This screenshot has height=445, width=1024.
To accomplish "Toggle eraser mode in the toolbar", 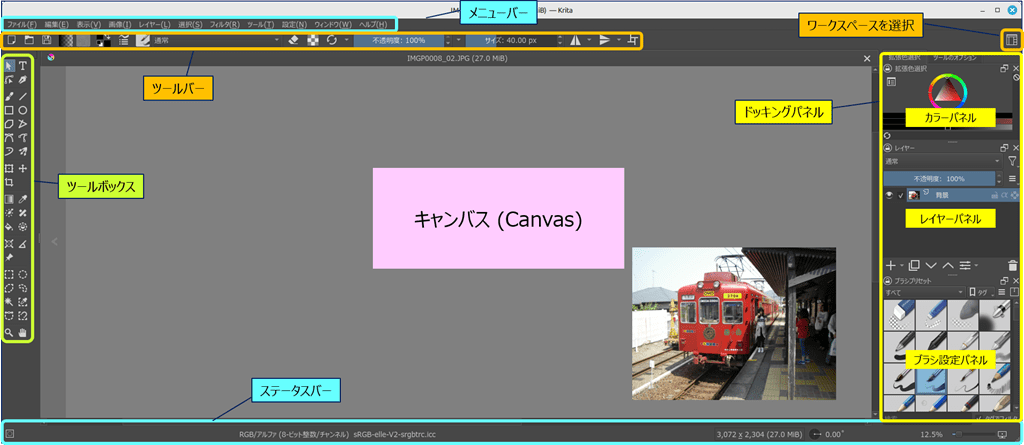I will pos(293,40).
